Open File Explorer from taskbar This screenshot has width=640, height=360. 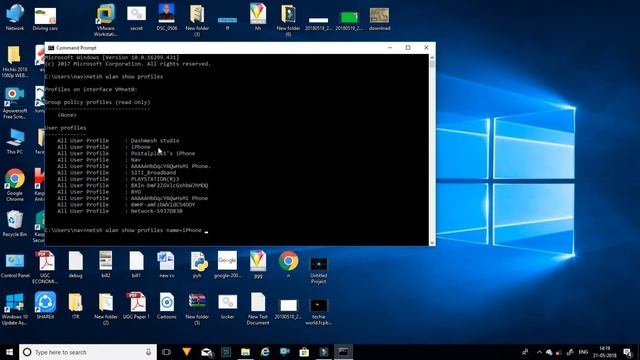[245, 352]
